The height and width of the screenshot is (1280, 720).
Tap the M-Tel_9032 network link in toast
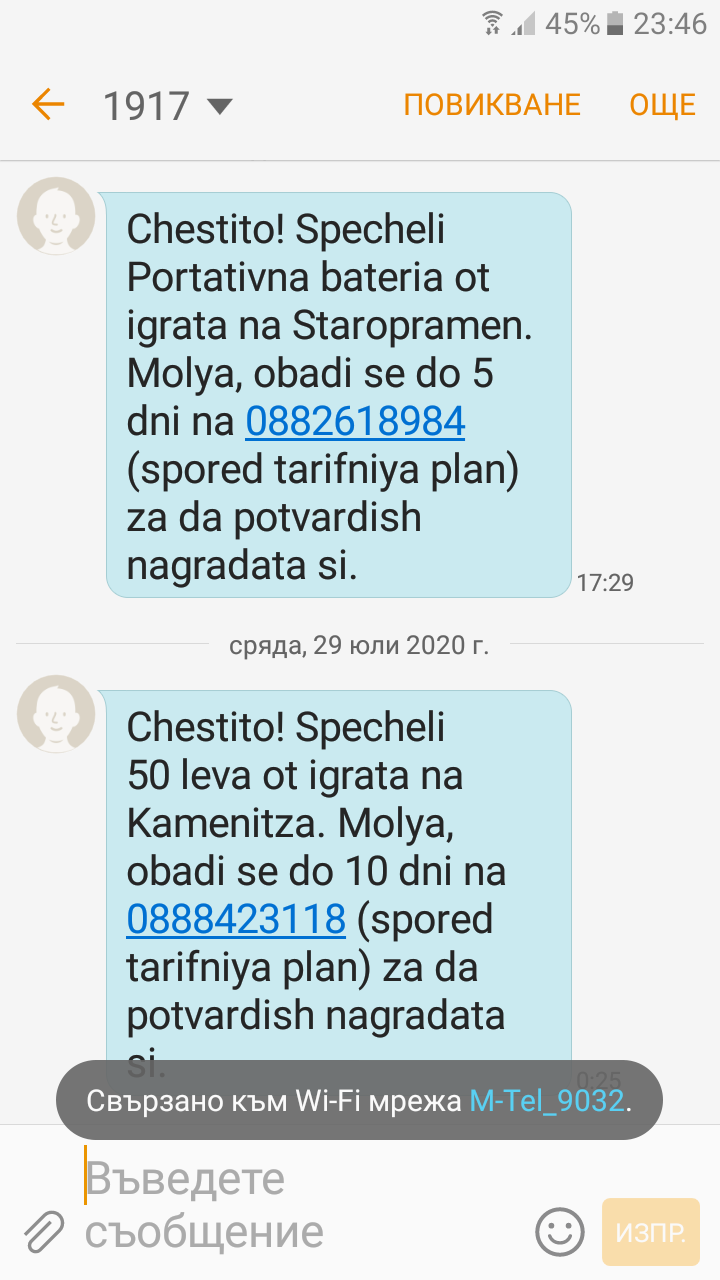(x=546, y=1102)
